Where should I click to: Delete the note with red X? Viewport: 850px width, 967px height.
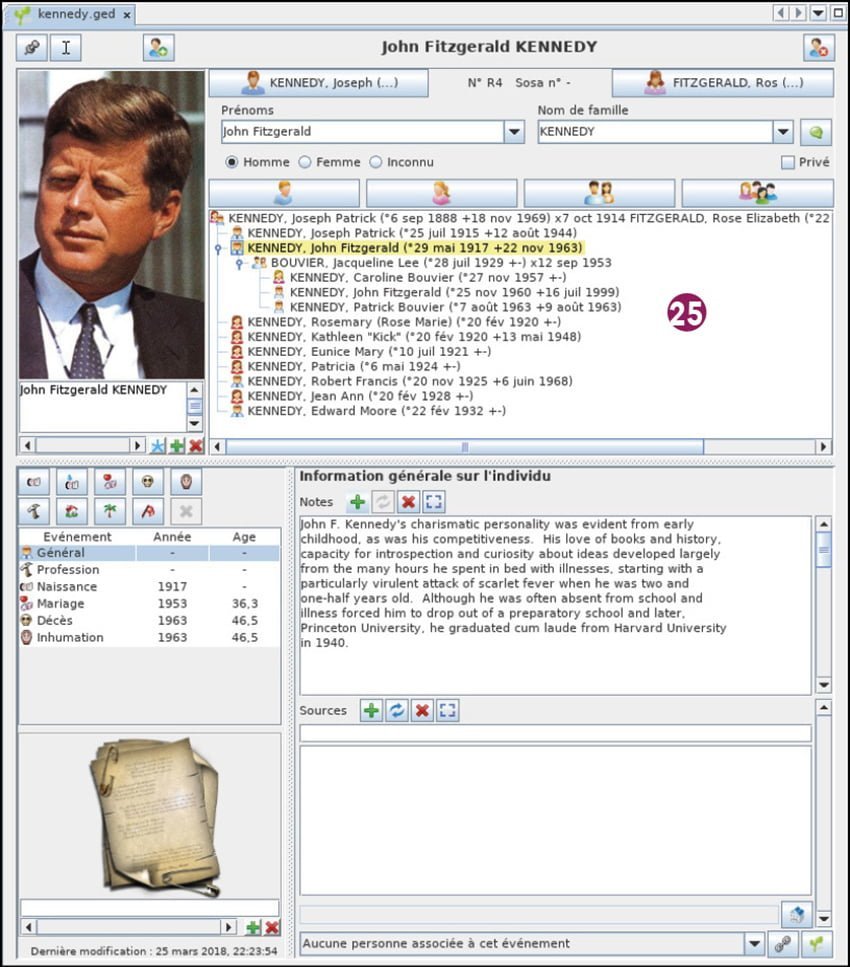pyautogui.click(x=407, y=502)
